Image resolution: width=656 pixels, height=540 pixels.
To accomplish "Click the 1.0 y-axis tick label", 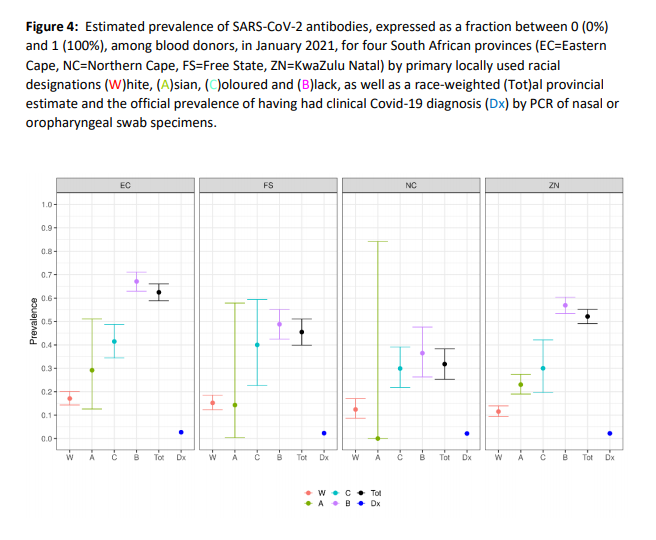I will [47, 205].
